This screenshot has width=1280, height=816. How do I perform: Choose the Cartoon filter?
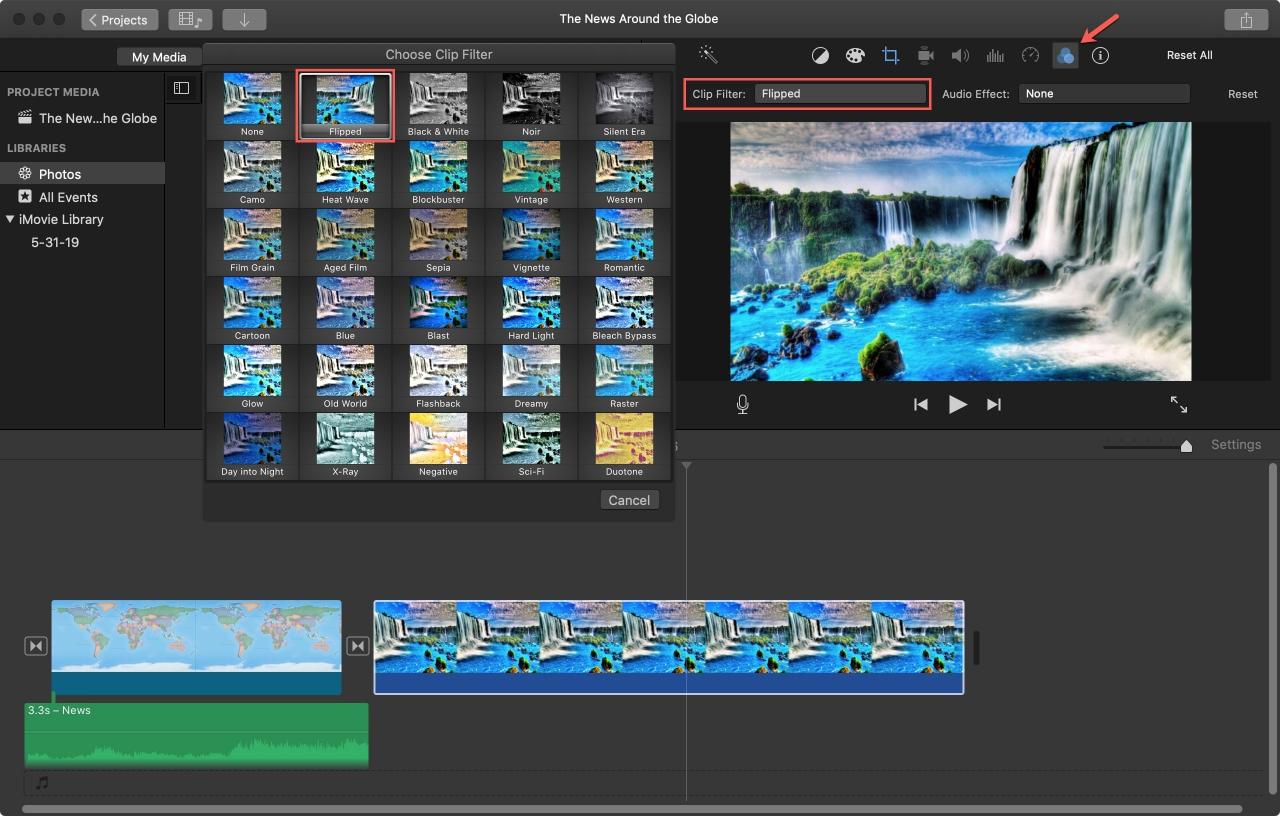252,309
